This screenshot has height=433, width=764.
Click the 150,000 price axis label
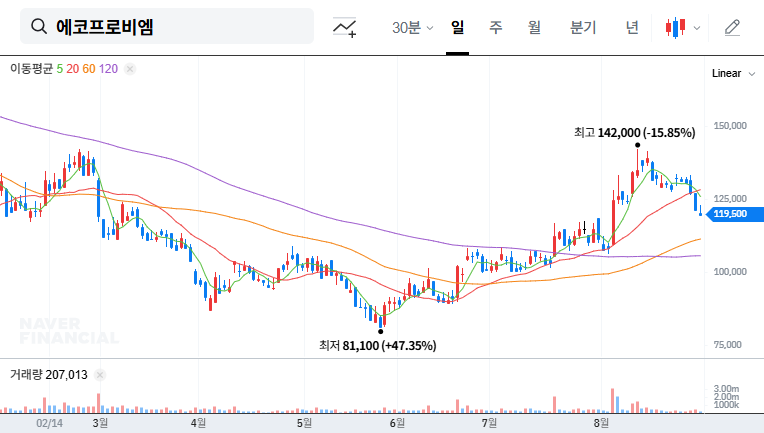[730, 126]
